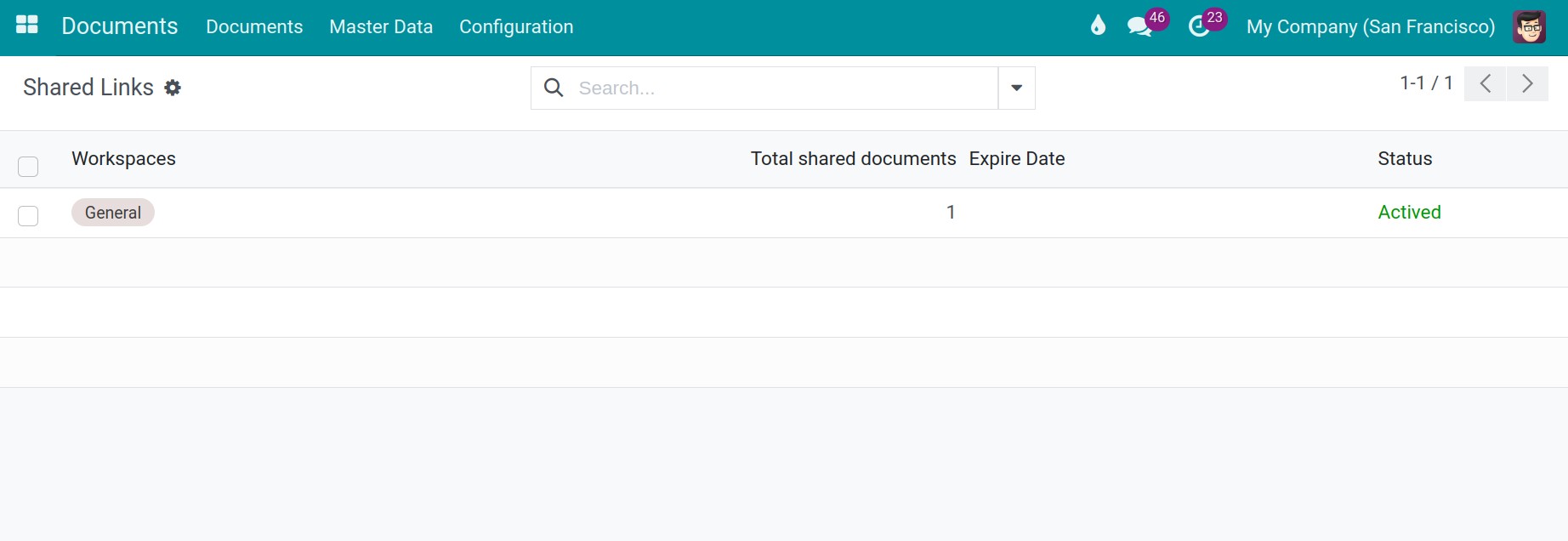Click the Shared Links gear settings icon
Image resolution: width=1568 pixels, height=541 pixels.
[173, 88]
